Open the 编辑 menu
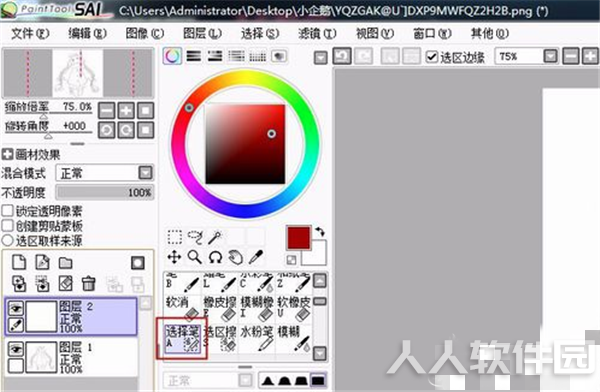Viewport: 600px width, 392px height. [x=87, y=34]
